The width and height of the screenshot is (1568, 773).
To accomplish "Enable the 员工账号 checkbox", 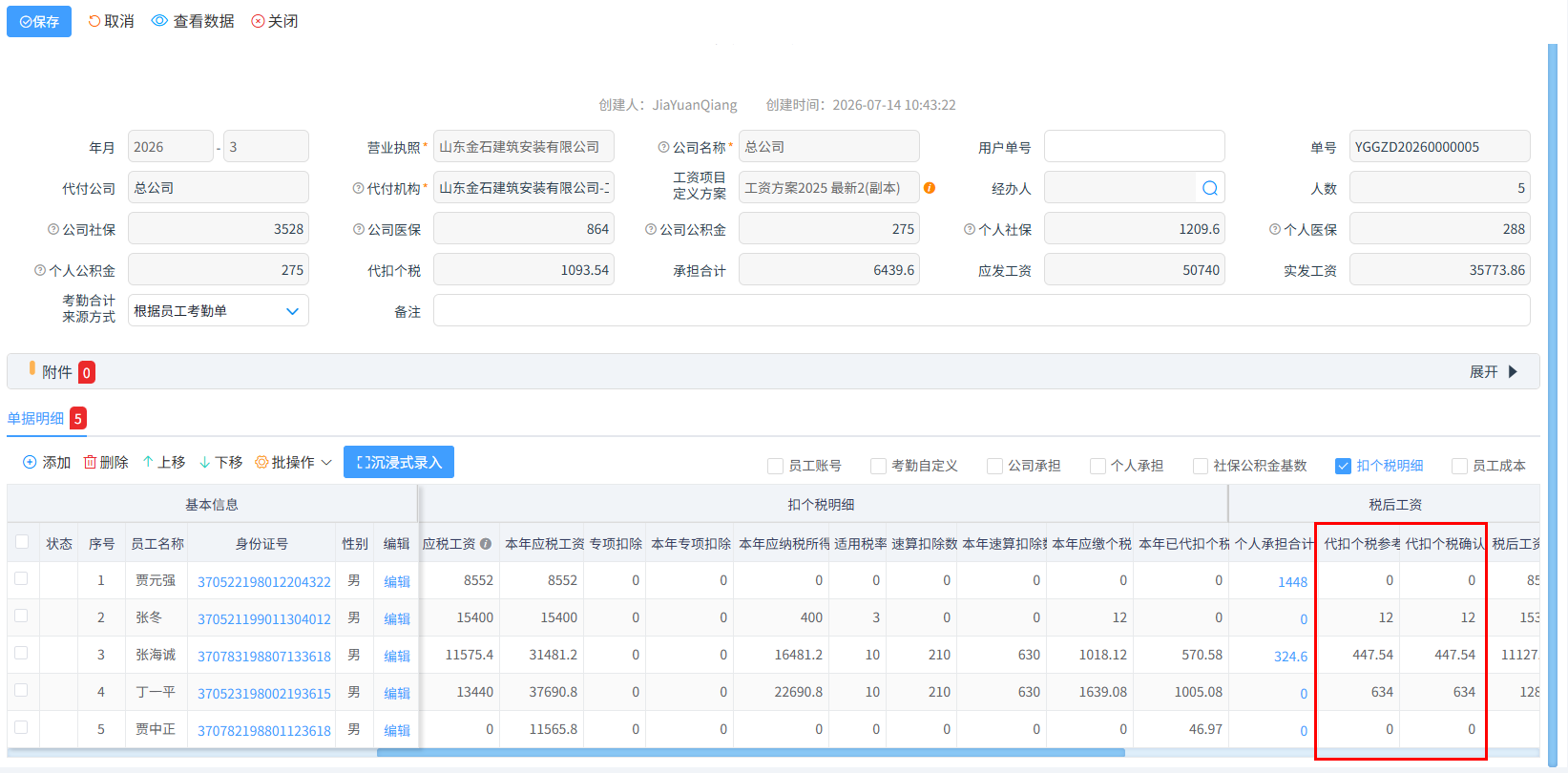I will coord(775,466).
